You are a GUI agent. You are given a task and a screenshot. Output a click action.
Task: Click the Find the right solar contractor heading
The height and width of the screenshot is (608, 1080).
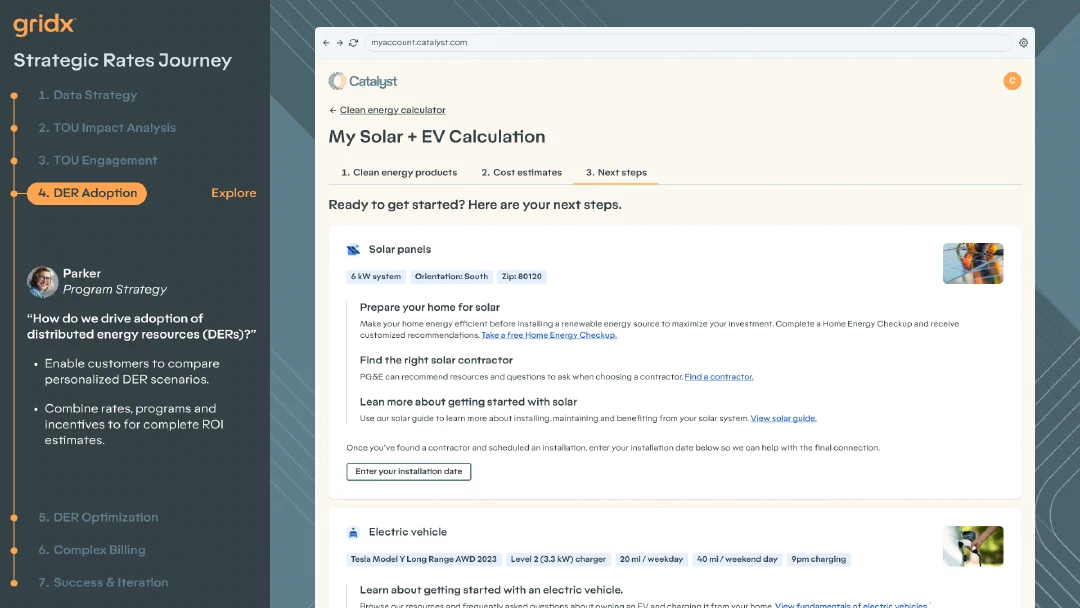(x=436, y=360)
